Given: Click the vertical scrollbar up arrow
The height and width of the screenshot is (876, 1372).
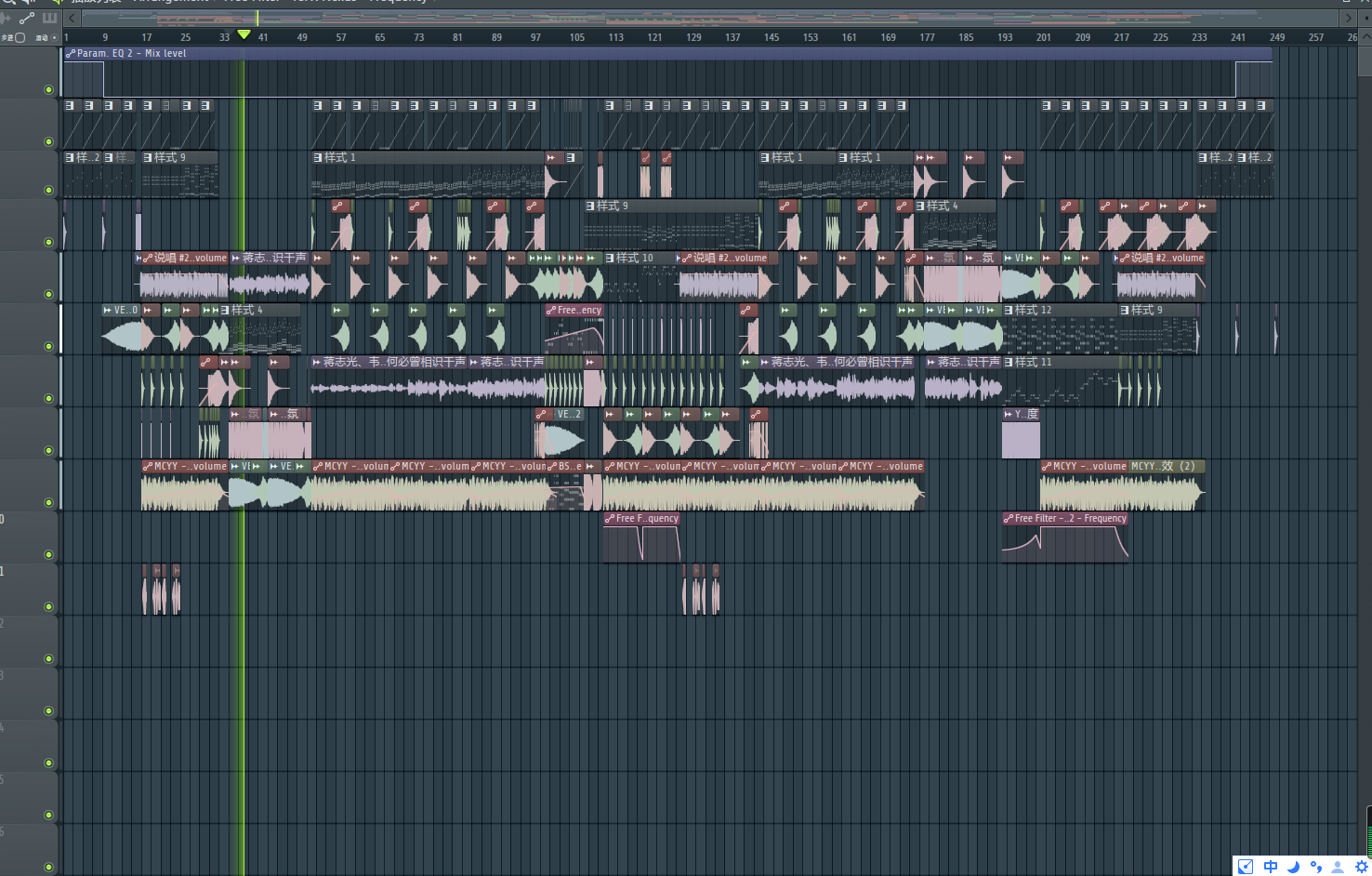Looking at the screenshot, I should point(1364,37).
